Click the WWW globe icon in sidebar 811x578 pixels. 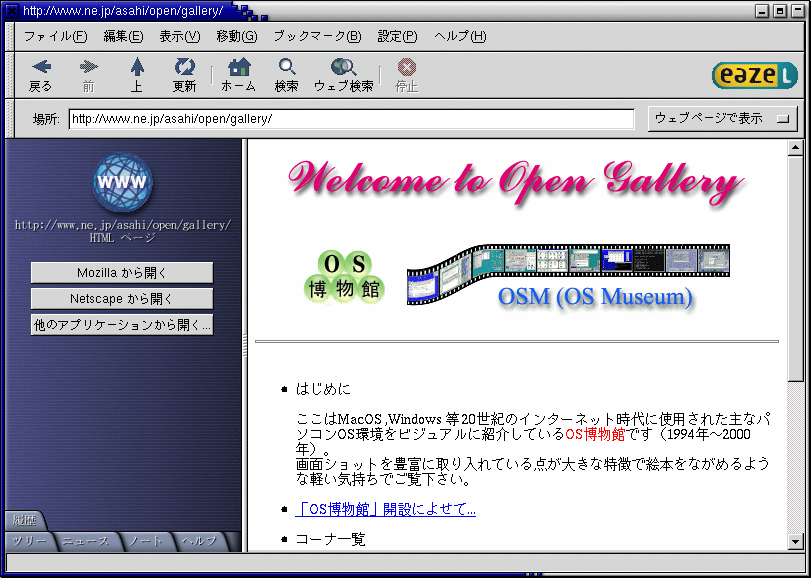pyautogui.click(x=123, y=181)
